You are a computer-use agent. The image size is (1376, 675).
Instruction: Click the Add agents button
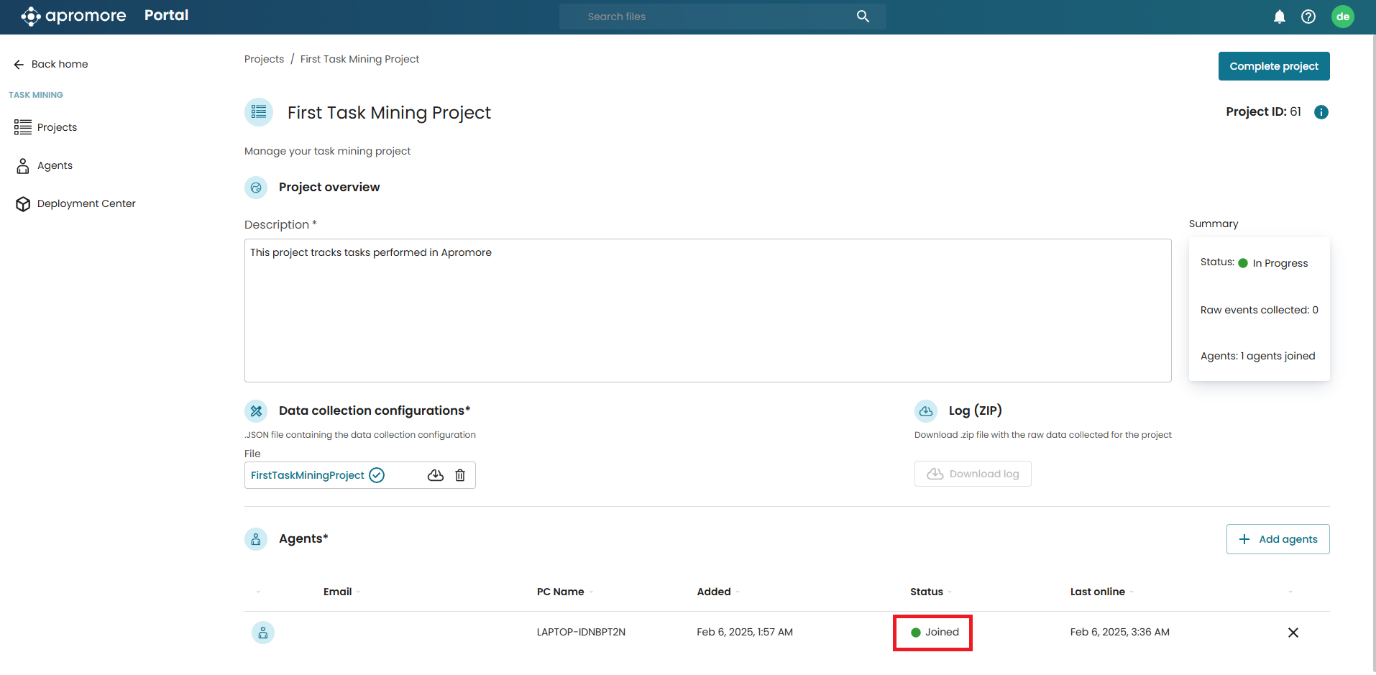(x=1277, y=539)
